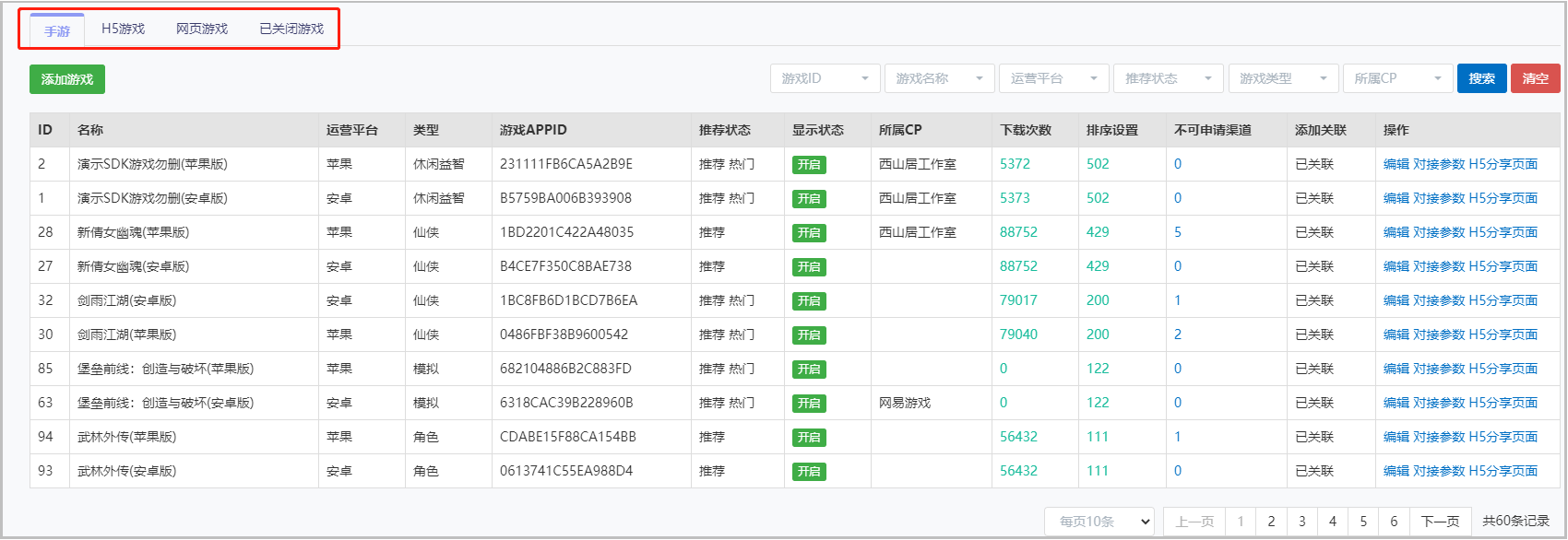
Task: Expand the 推荐状态 dropdown
Action: [1169, 78]
